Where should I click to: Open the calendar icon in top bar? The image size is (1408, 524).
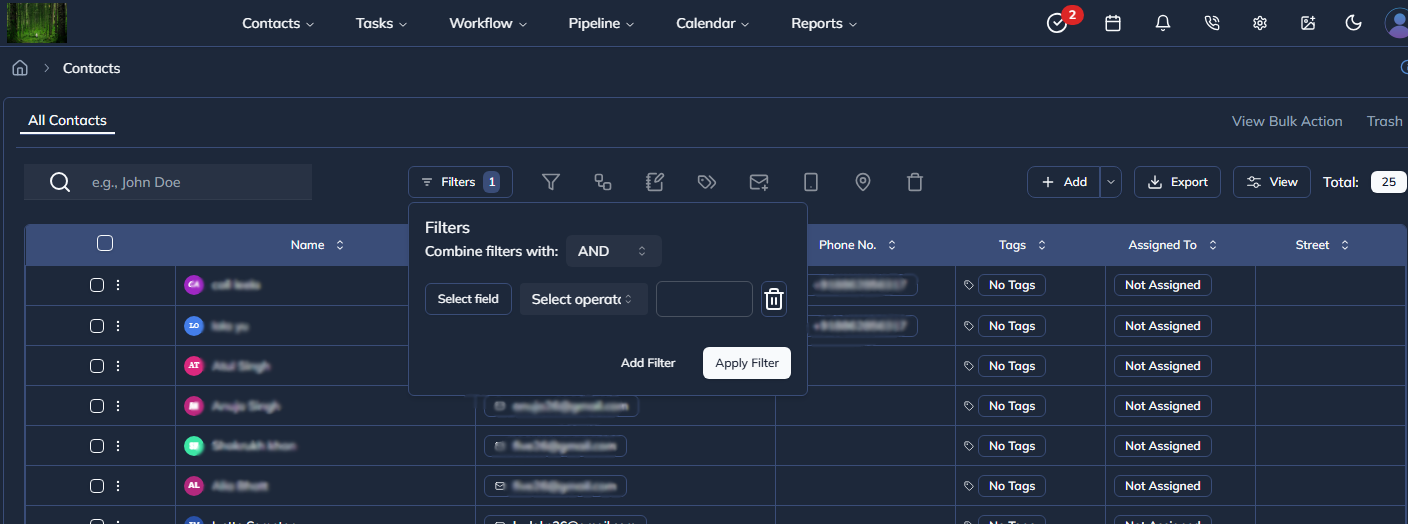(1112, 23)
